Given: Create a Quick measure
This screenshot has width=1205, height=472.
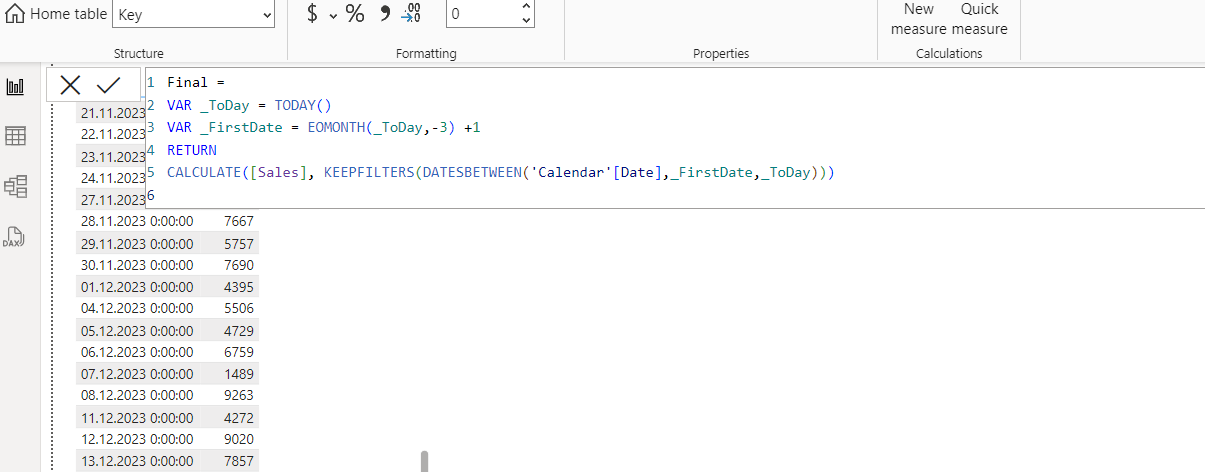Looking at the screenshot, I should coord(980,19).
